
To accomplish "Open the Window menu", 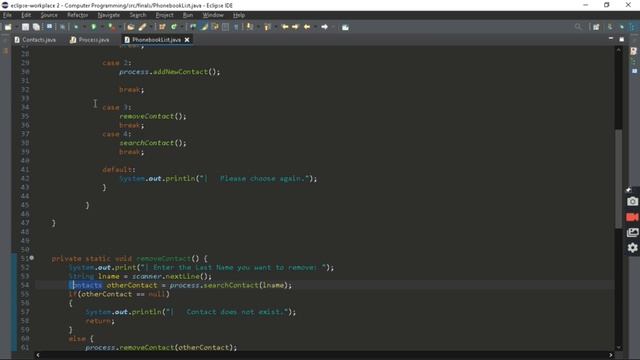I will pos(213,15).
